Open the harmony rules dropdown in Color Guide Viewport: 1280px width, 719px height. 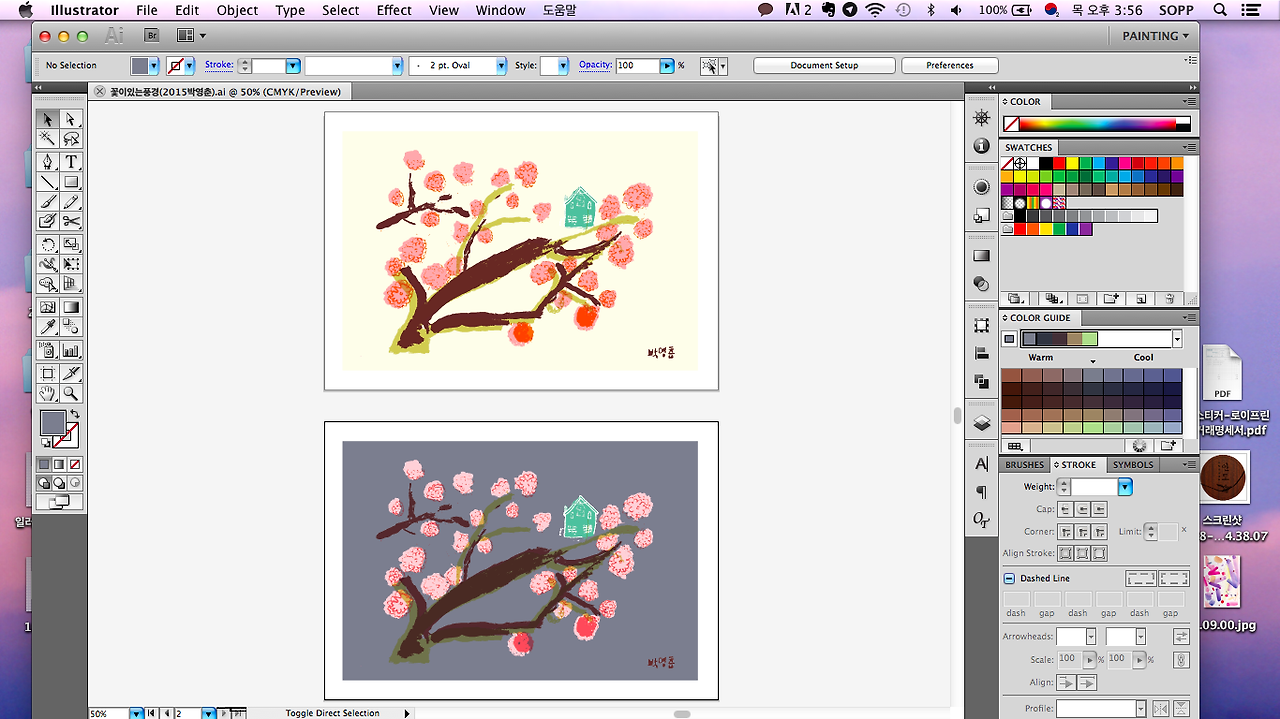[1177, 339]
